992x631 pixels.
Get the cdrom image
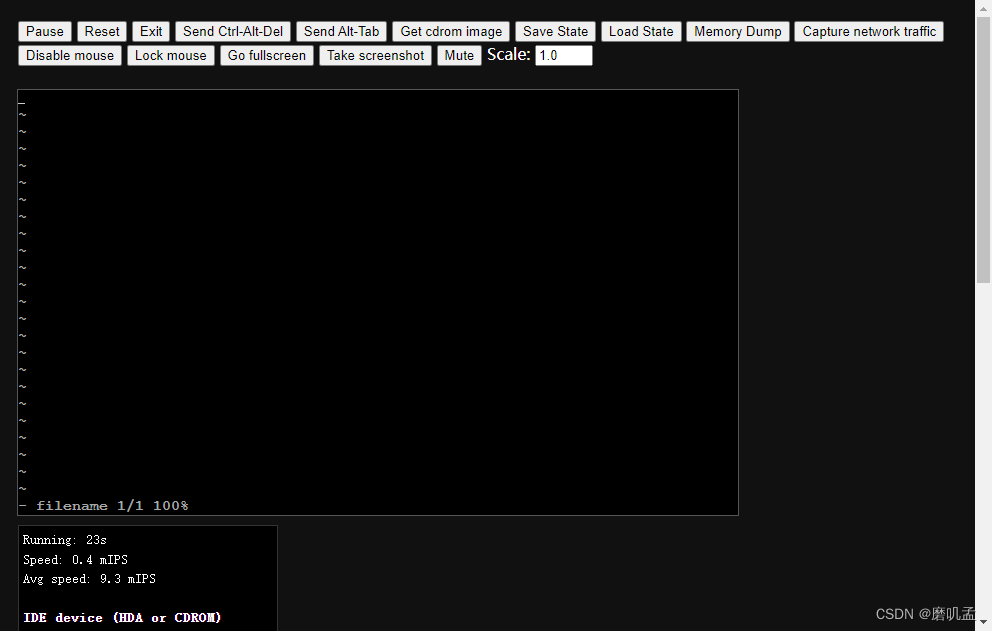tap(450, 31)
